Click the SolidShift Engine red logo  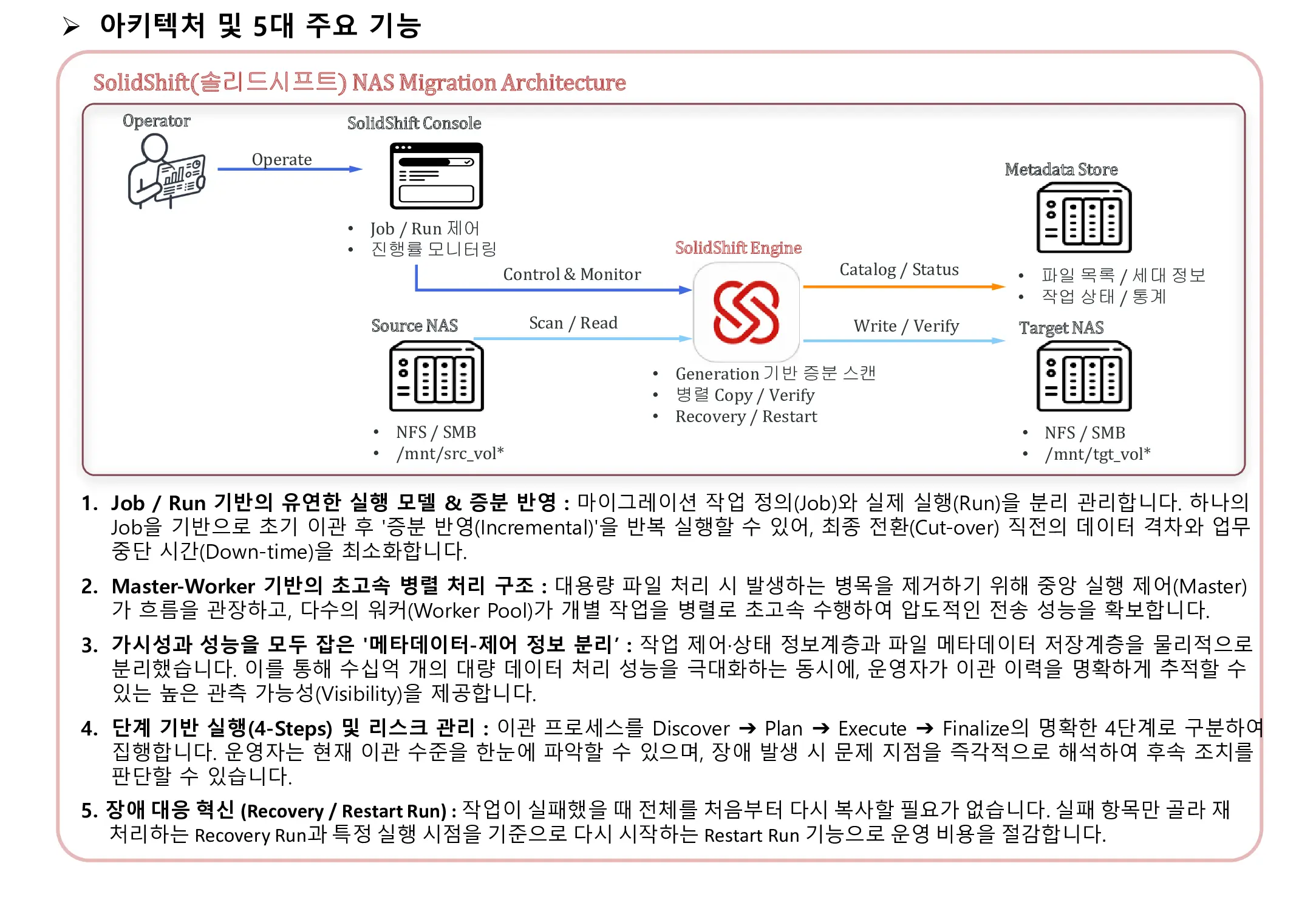tap(746, 312)
